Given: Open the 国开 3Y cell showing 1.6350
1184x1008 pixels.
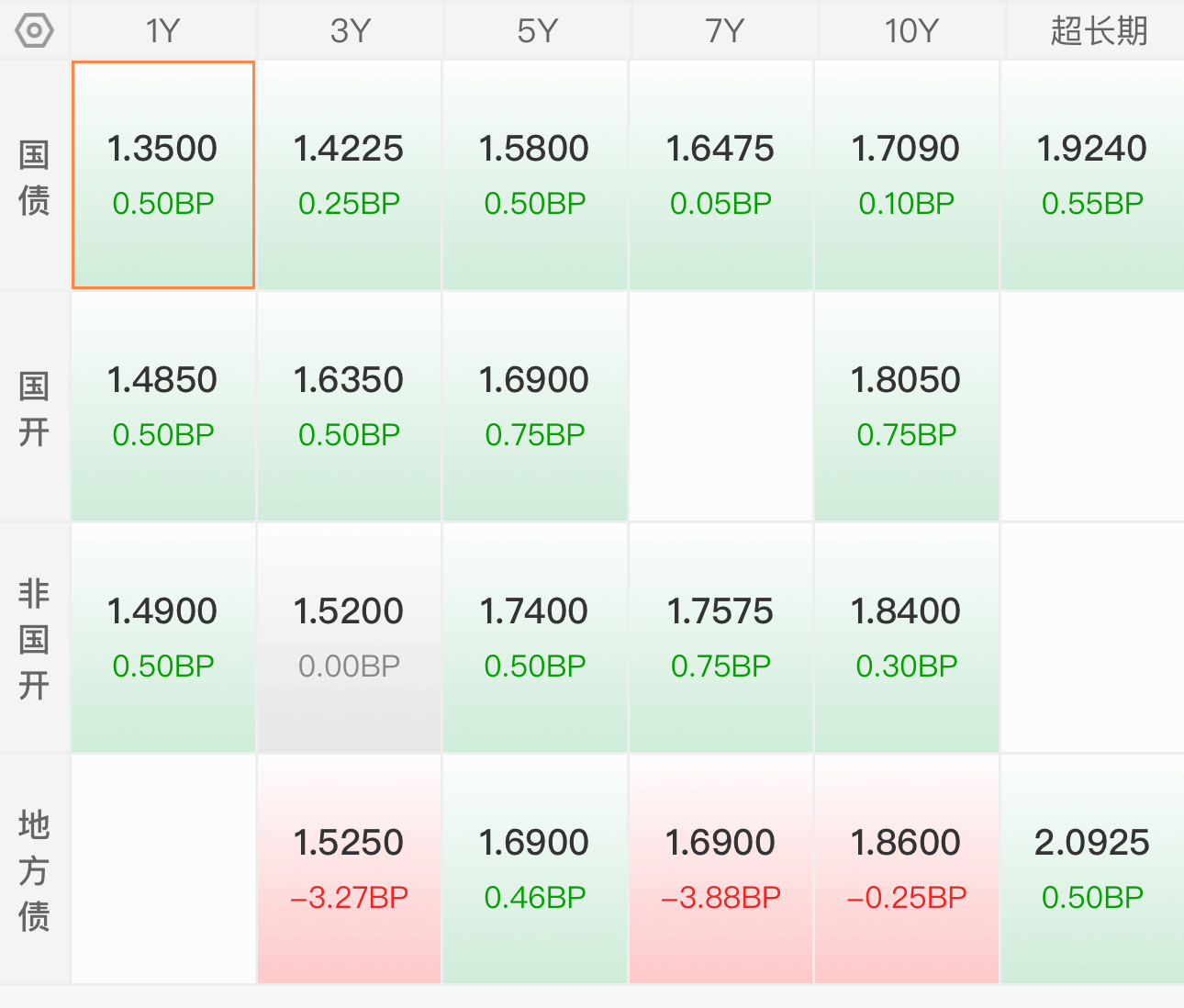Looking at the screenshot, I should (x=349, y=407).
